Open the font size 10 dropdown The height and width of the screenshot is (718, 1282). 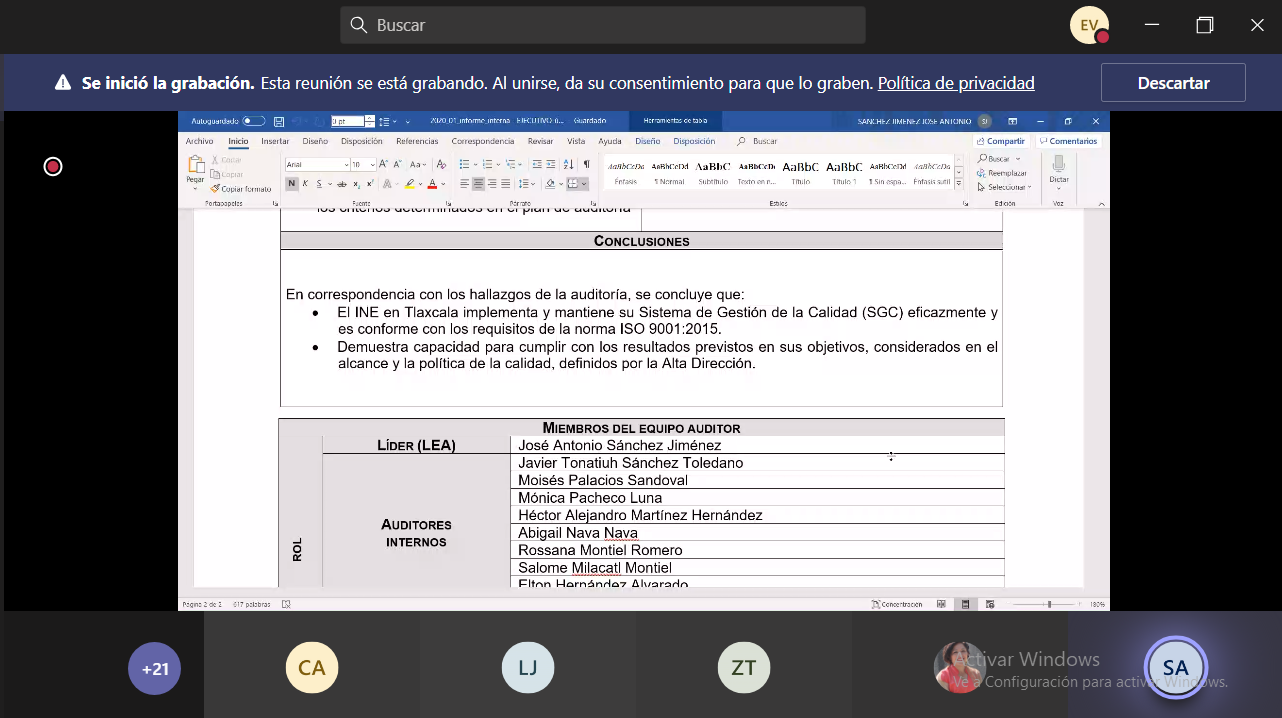click(373, 164)
